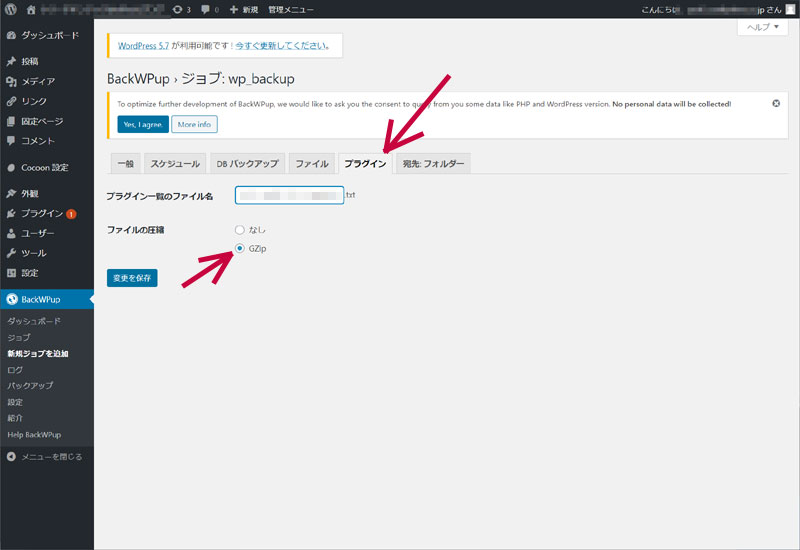Screen dimensions: 800x550
Task: Focus plugin list file name field
Action: (x=289, y=195)
